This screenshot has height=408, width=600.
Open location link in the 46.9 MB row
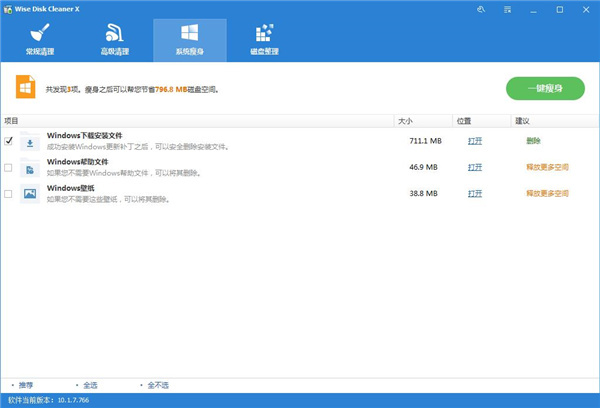pyautogui.click(x=475, y=167)
